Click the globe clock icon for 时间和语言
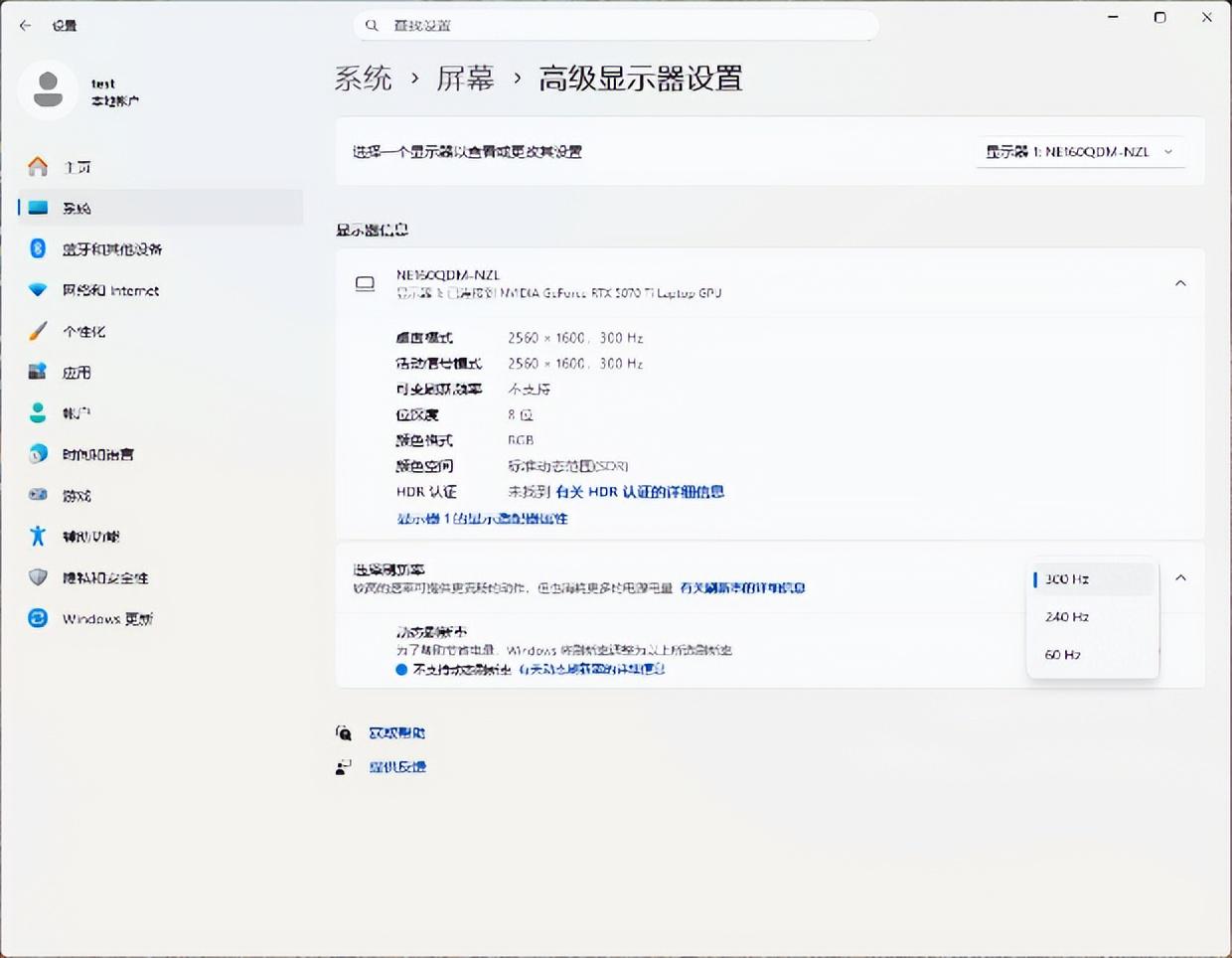 pyautogui.click(x=38, y=454)
